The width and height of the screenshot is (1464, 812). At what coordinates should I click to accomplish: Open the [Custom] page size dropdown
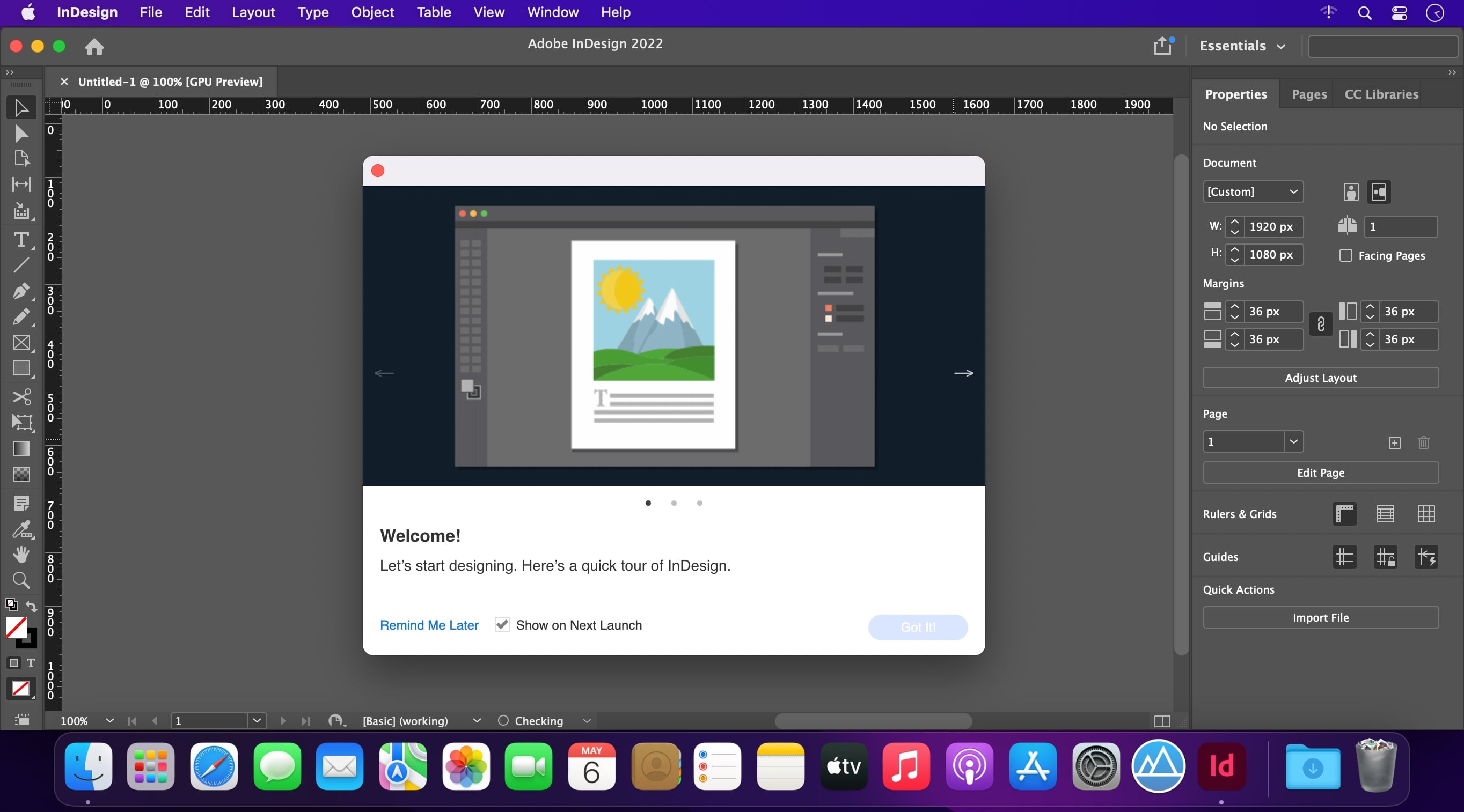coord(1253,191)
